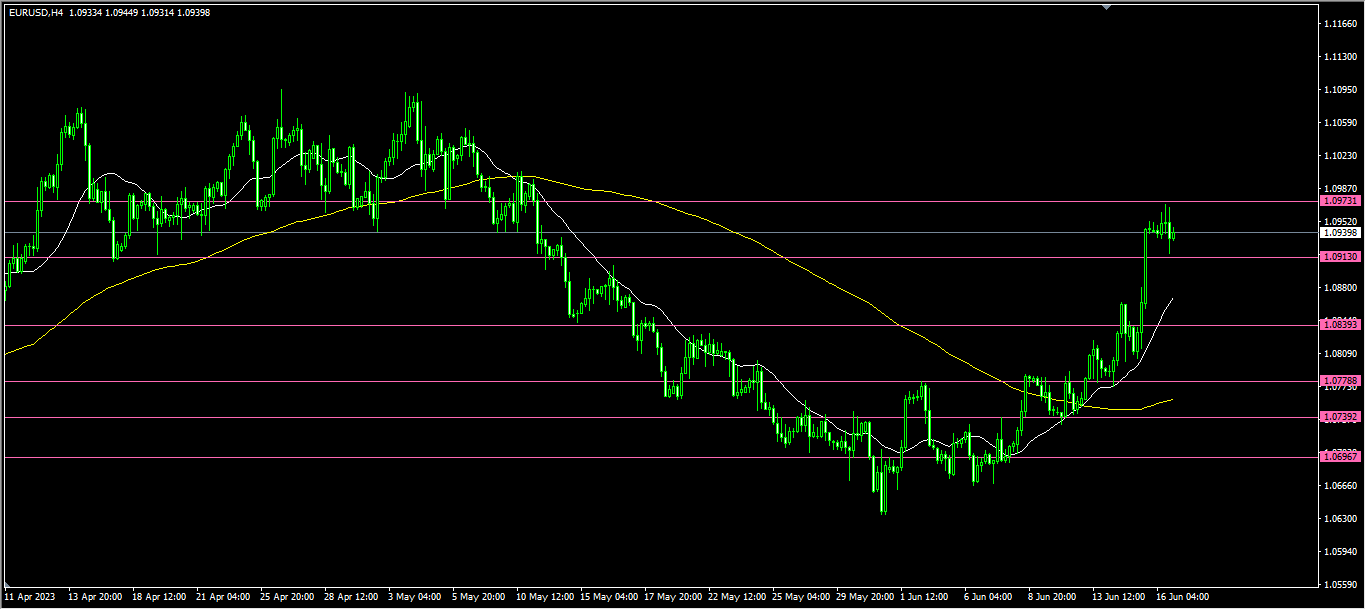Click the 11 Apr 2023 date label
This screenshot has width=1366, height=610.
(30, 597)
